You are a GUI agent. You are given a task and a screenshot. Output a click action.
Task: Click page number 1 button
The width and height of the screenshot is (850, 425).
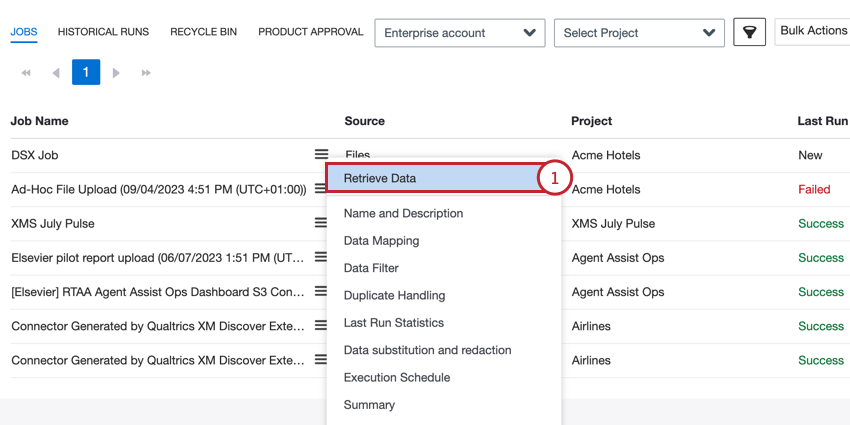click(x=86, y=73)
